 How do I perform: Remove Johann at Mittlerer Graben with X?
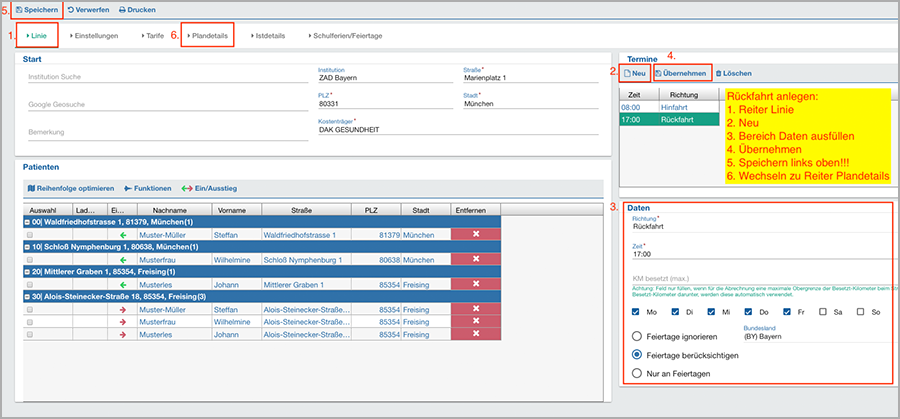pyautogui.click(x=476, y=284)
